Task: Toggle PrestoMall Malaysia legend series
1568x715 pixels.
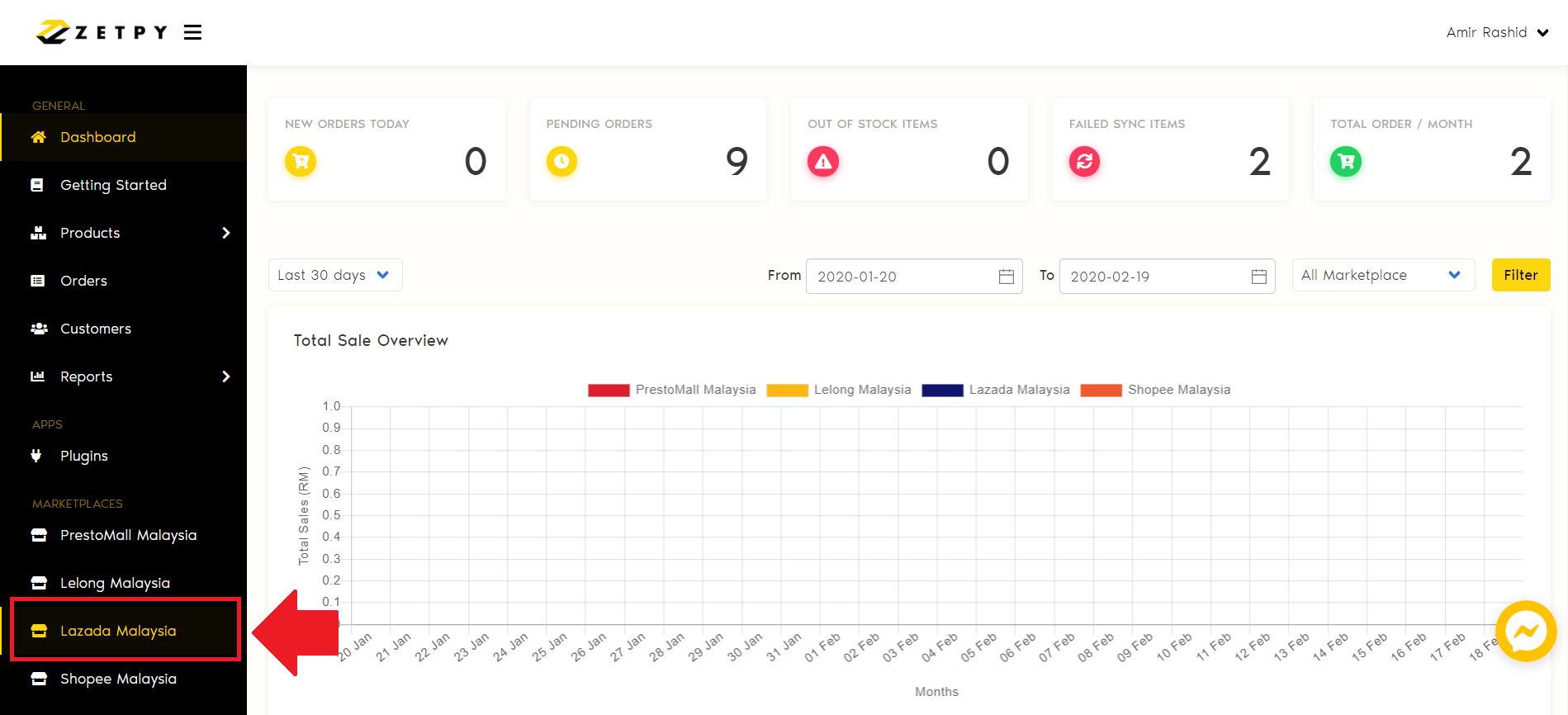Action: pyautogui.click(x=671, y=390)
